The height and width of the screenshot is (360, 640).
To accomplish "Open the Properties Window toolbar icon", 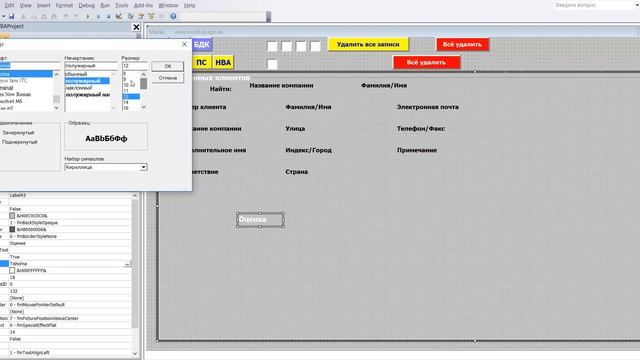I will [x=141, y=16].
